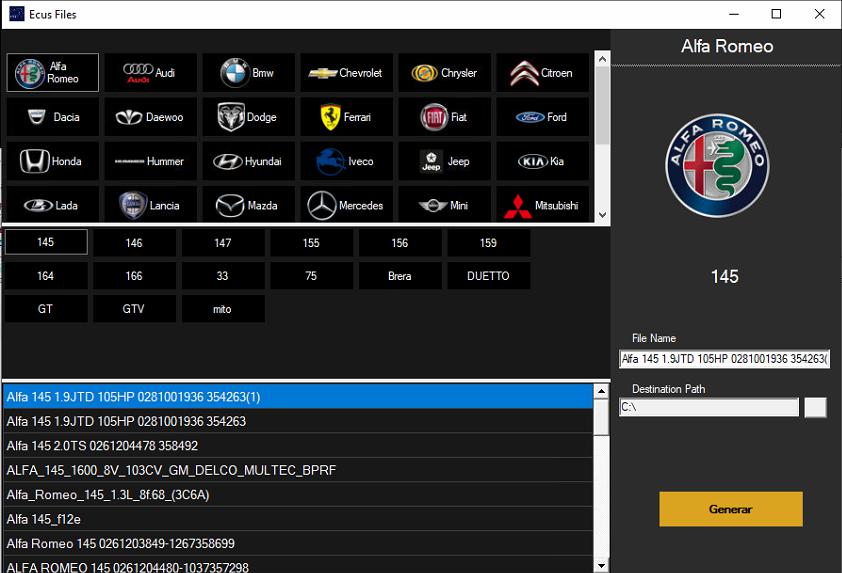Select the 145 model button
The width and height of the screenshot is (842, 573).
pyautogui.click(x=46, y=242)
